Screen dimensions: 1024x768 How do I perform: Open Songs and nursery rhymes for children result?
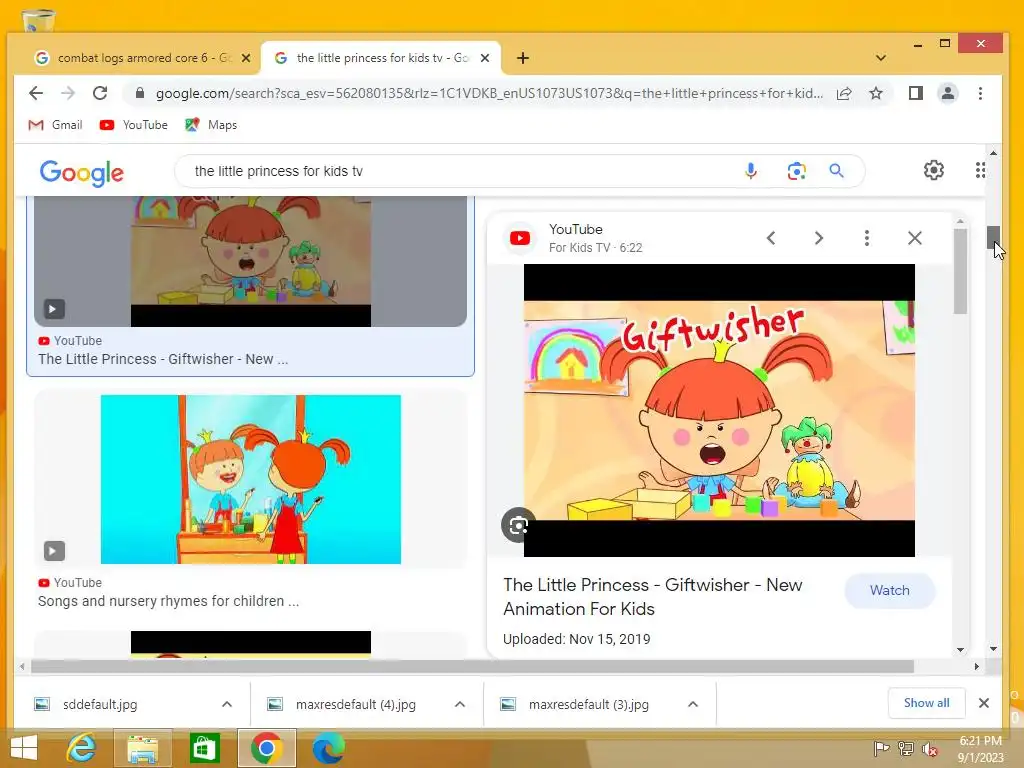click(168, 601)
